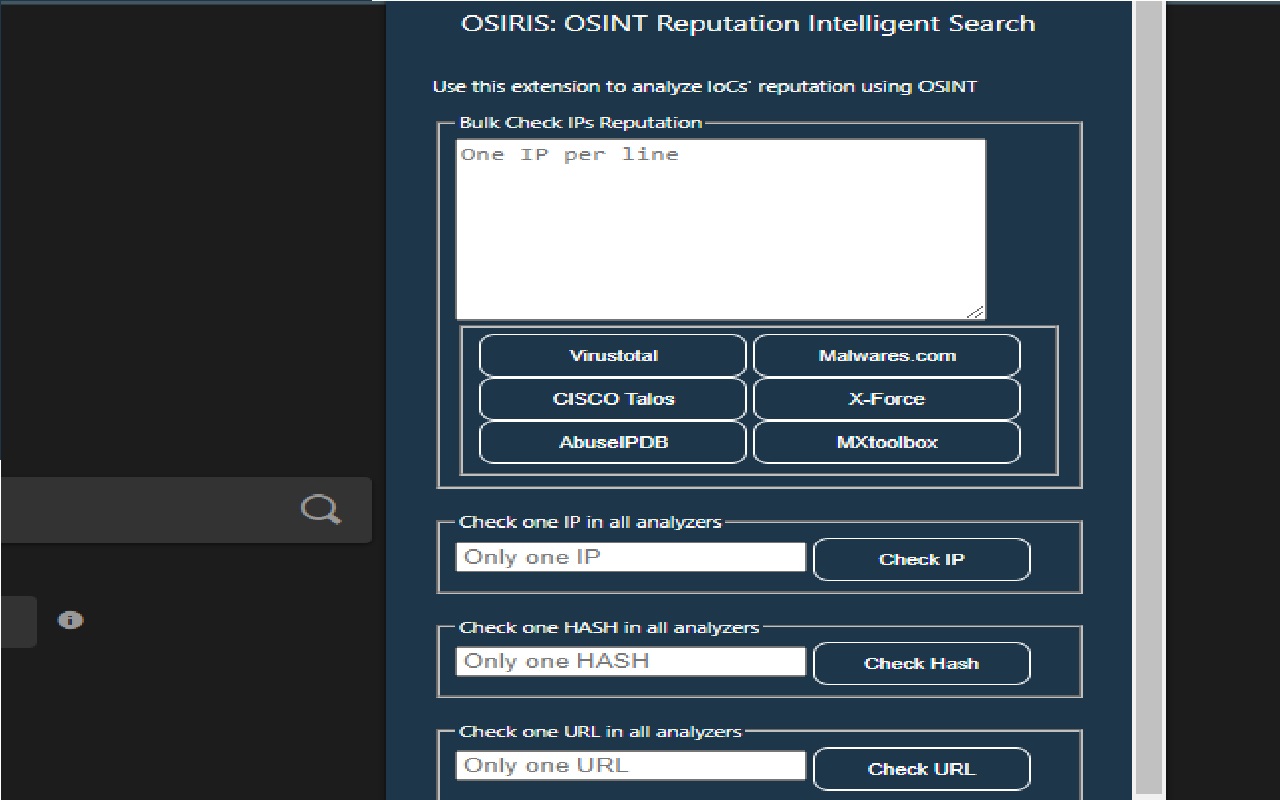Run X-Force reputation check
Screen dimensions: 1280x800
click(x=887, y=399)
